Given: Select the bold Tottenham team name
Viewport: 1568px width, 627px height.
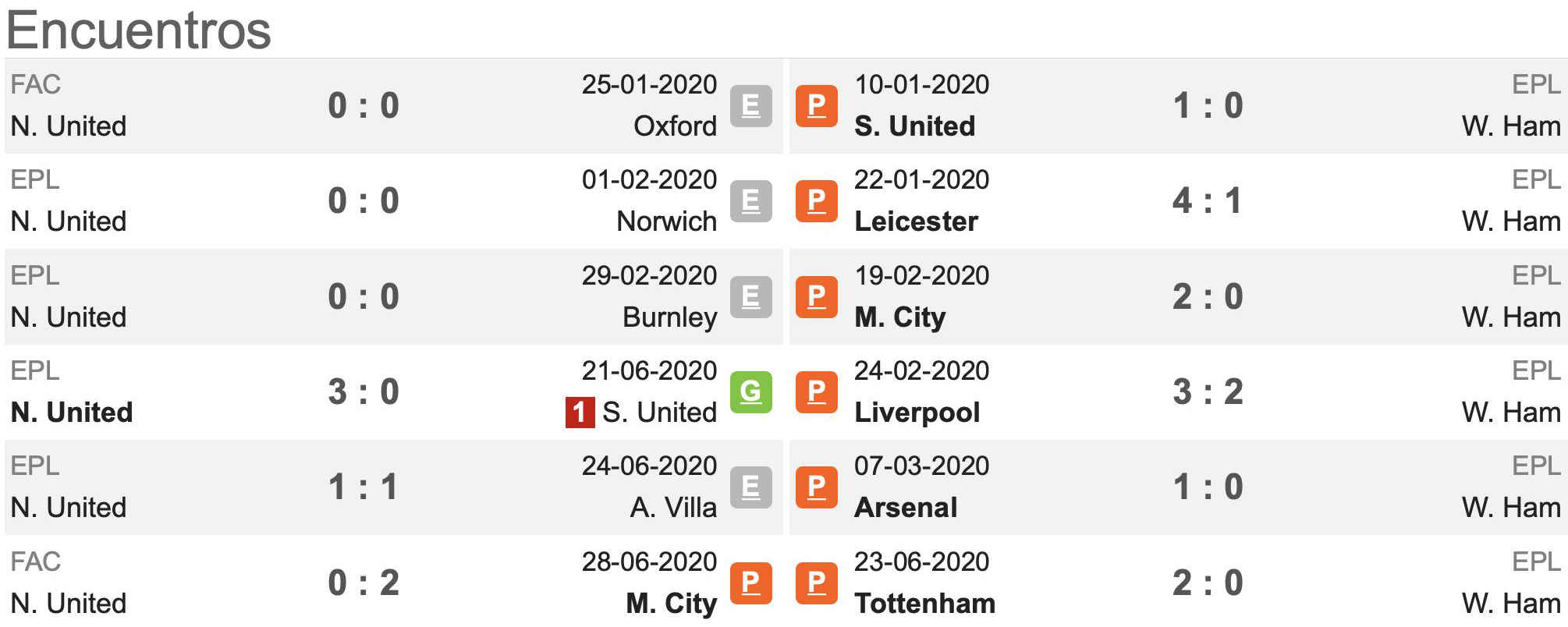Looking at the screenshot, I should (925, 603).
